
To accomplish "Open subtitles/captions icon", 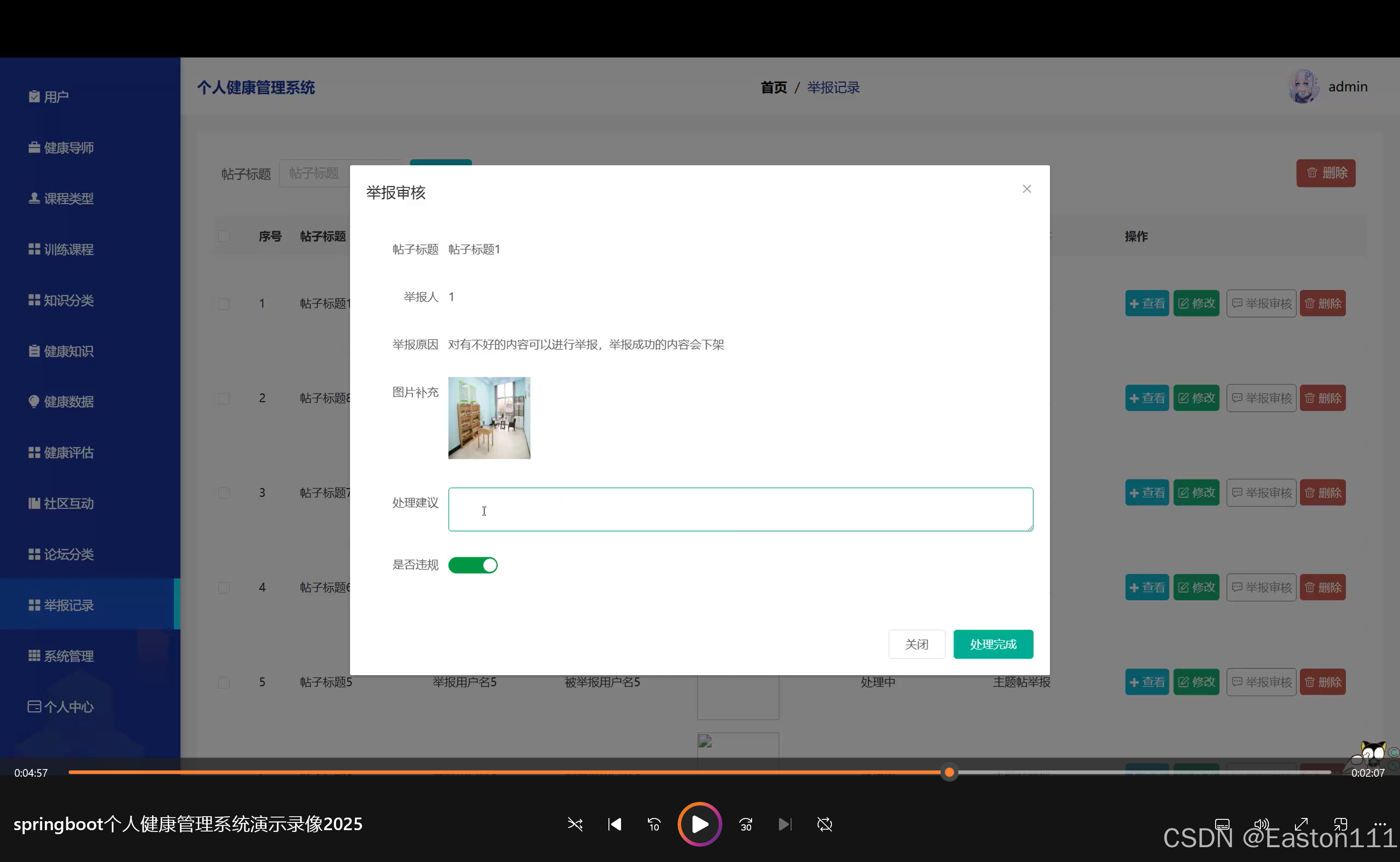I will coord(1222,824).
